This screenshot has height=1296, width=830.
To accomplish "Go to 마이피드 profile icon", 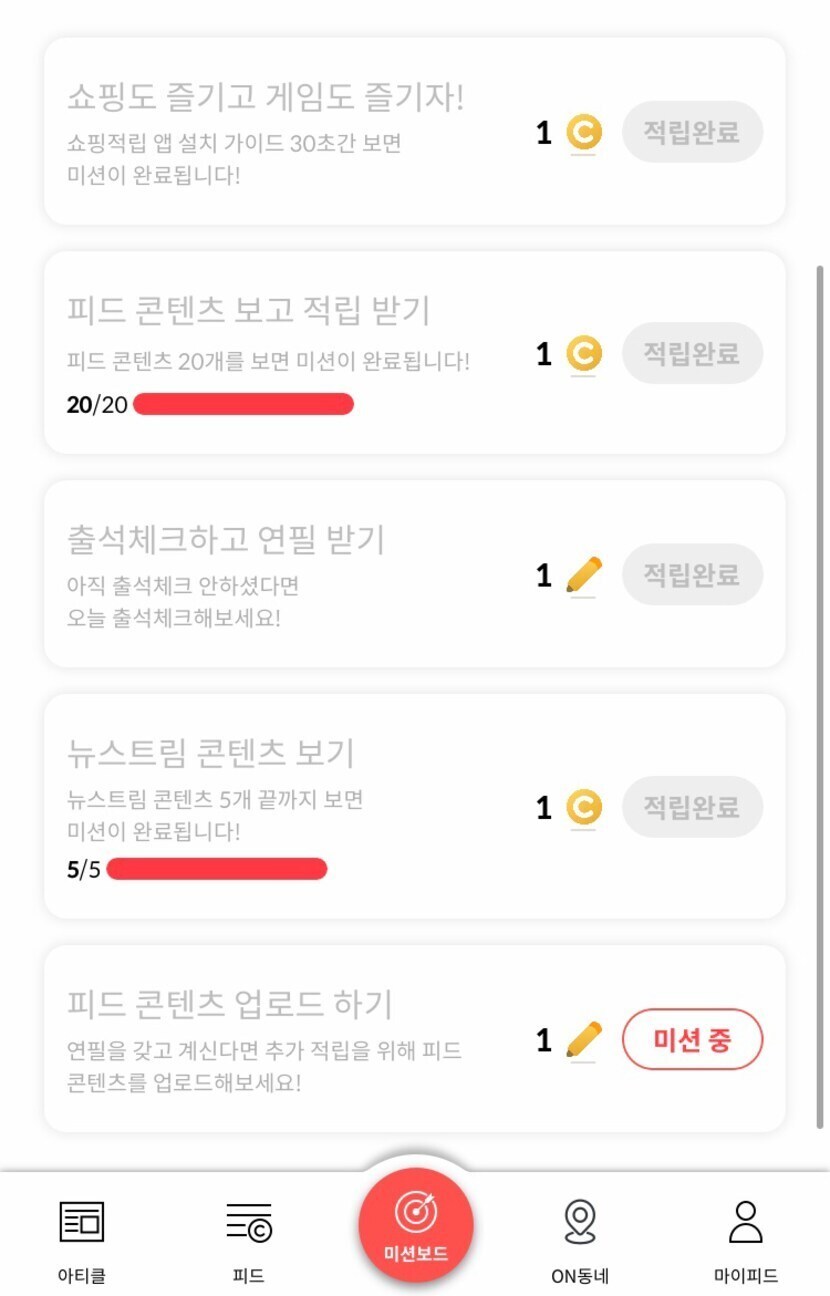I will [x=745, y=1222].
